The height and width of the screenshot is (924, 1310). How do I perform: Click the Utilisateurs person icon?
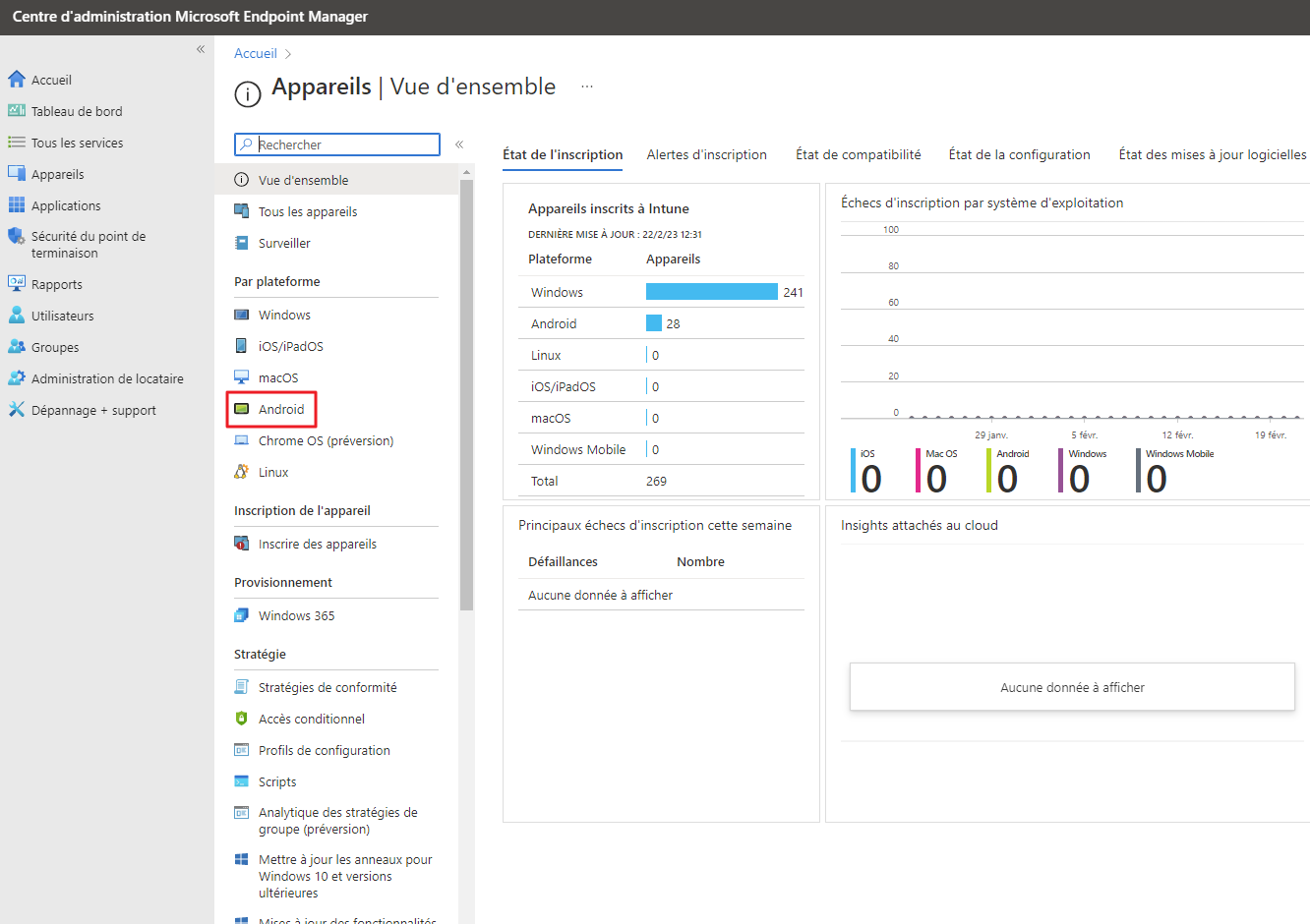[16, 316]
